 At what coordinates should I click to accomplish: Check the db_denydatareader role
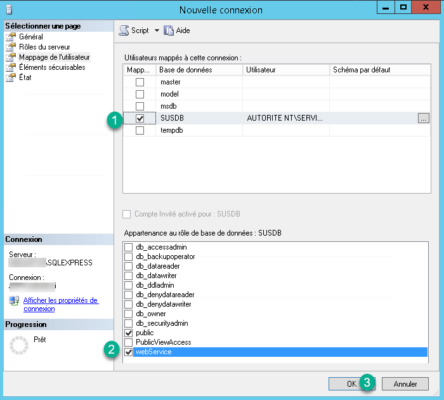pos(128,295)
